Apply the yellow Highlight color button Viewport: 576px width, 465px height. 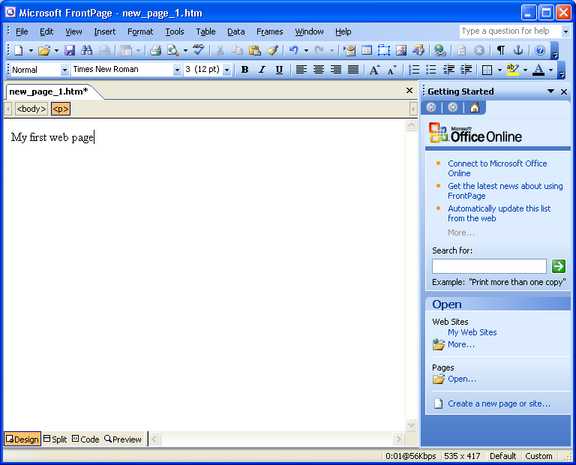(512, 69)
